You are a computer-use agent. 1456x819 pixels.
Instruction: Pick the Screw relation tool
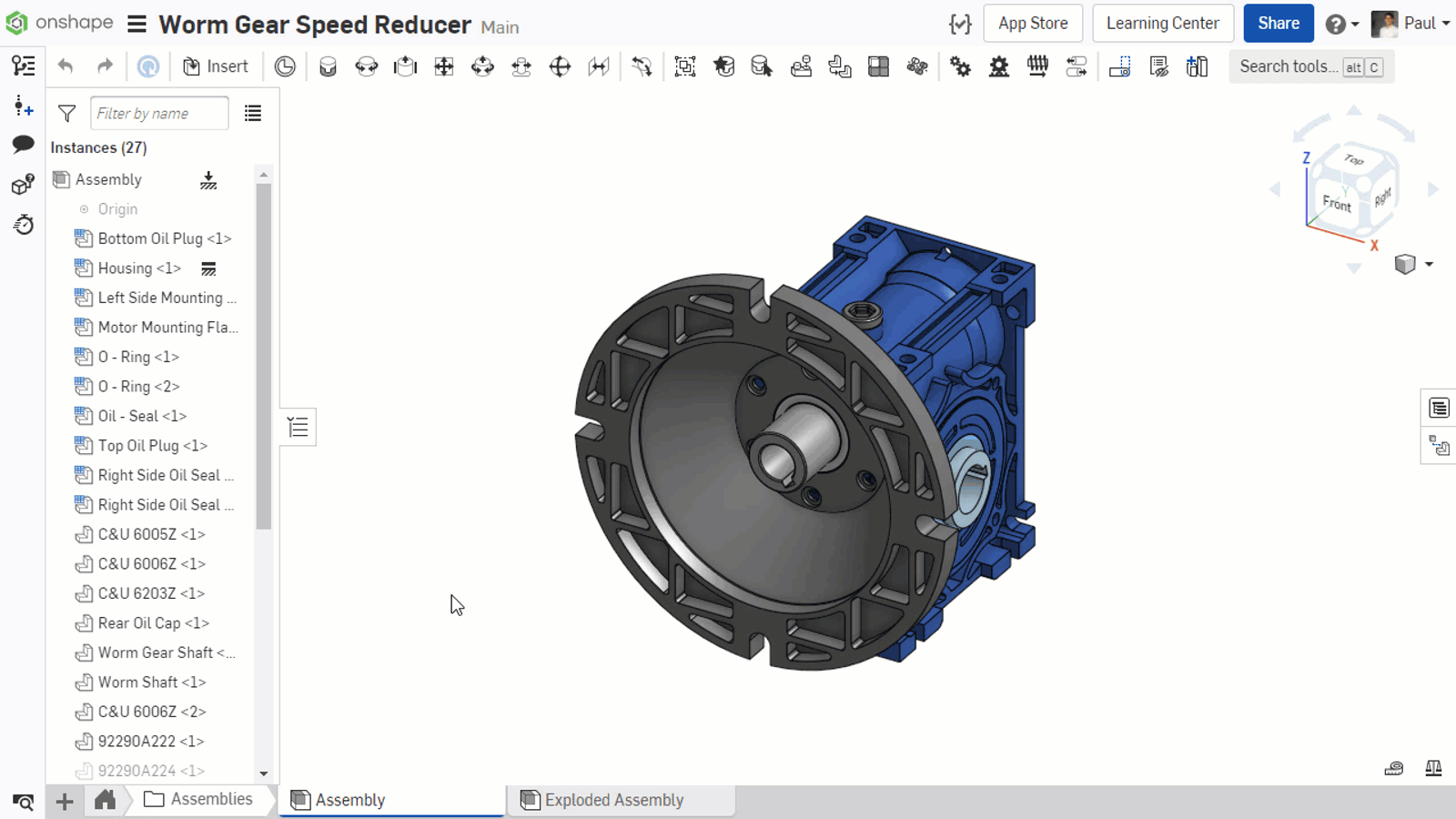click(x=1037, y=66)
